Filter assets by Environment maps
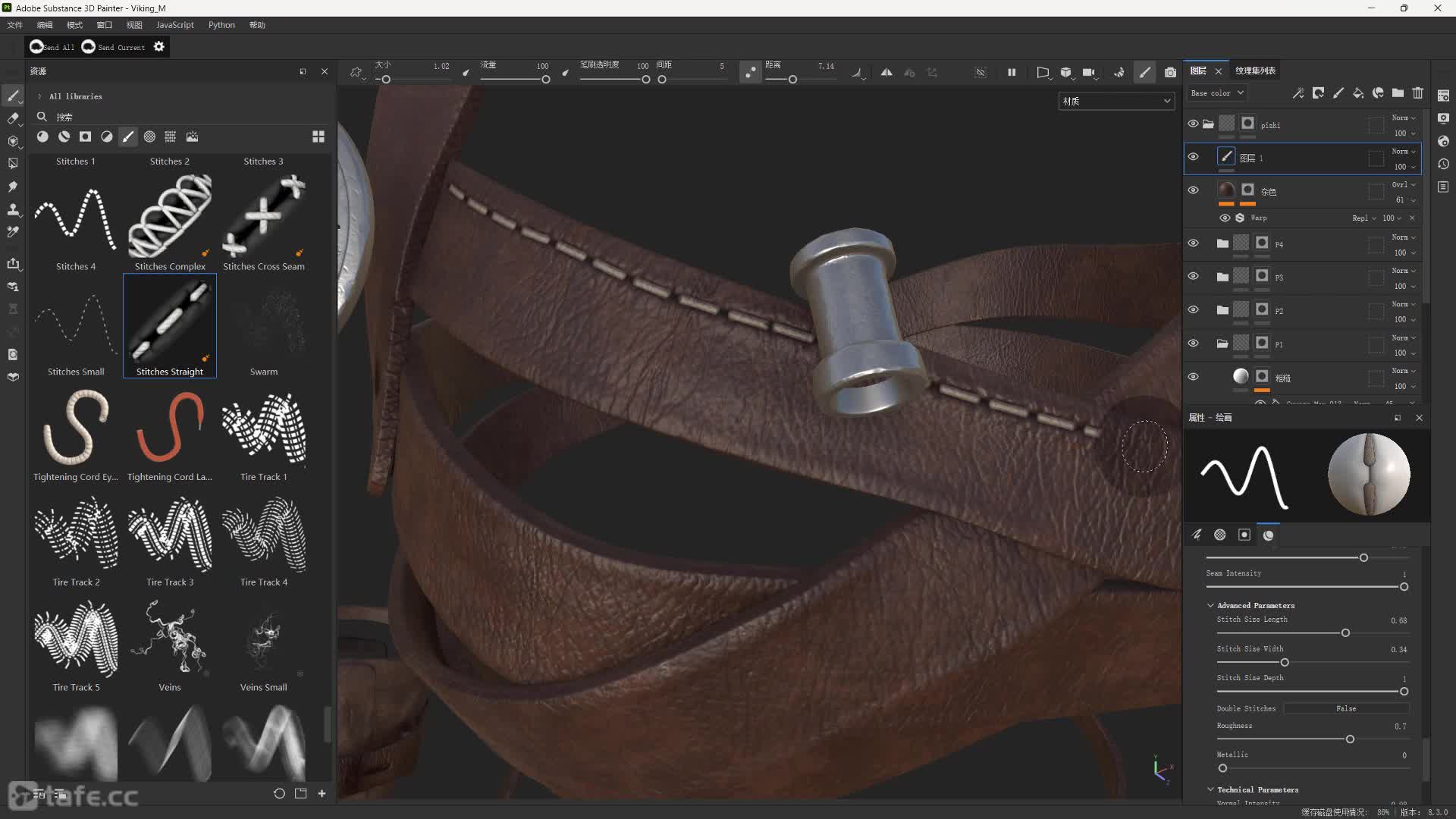This screenshot has width=1456, height=819. click(x=193, y=136)
